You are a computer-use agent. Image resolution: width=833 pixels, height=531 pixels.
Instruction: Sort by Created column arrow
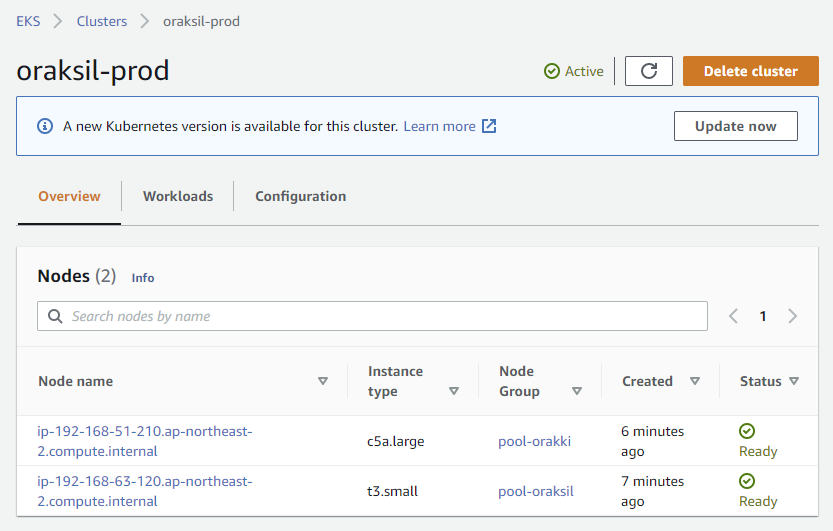(x=694, y=381)
